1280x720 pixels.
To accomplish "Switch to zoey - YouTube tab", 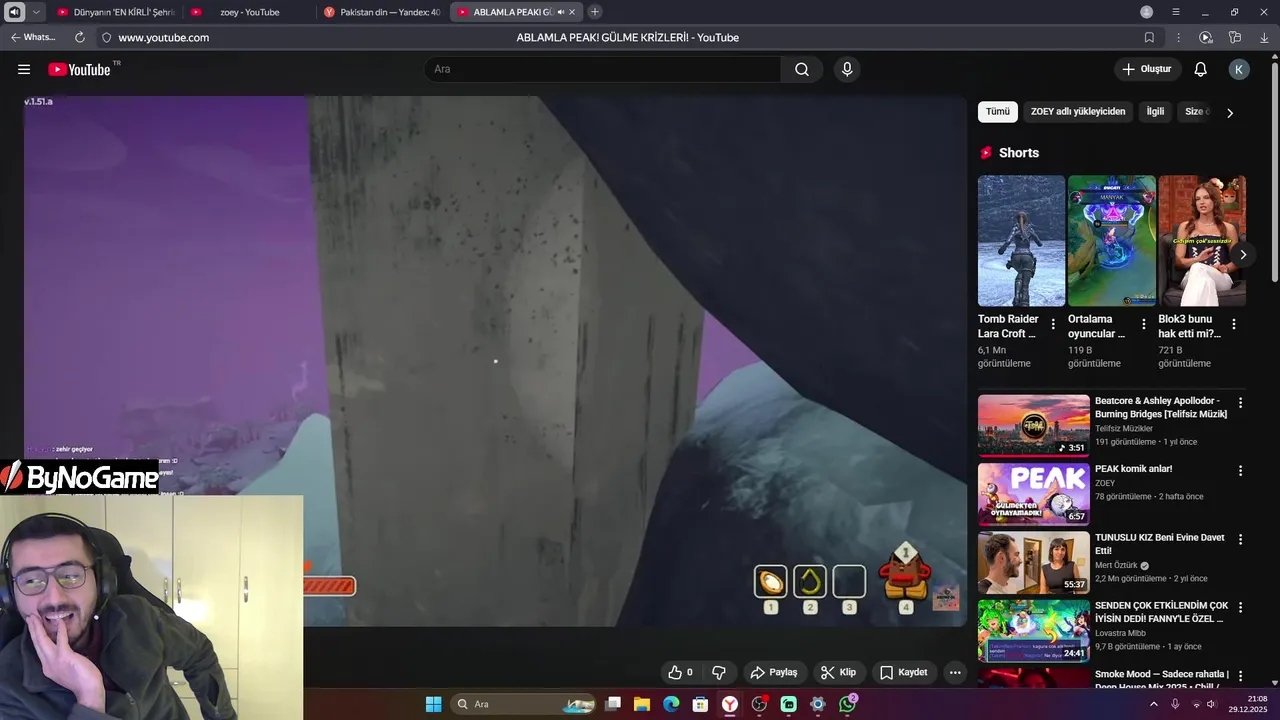I will point(249,12).
